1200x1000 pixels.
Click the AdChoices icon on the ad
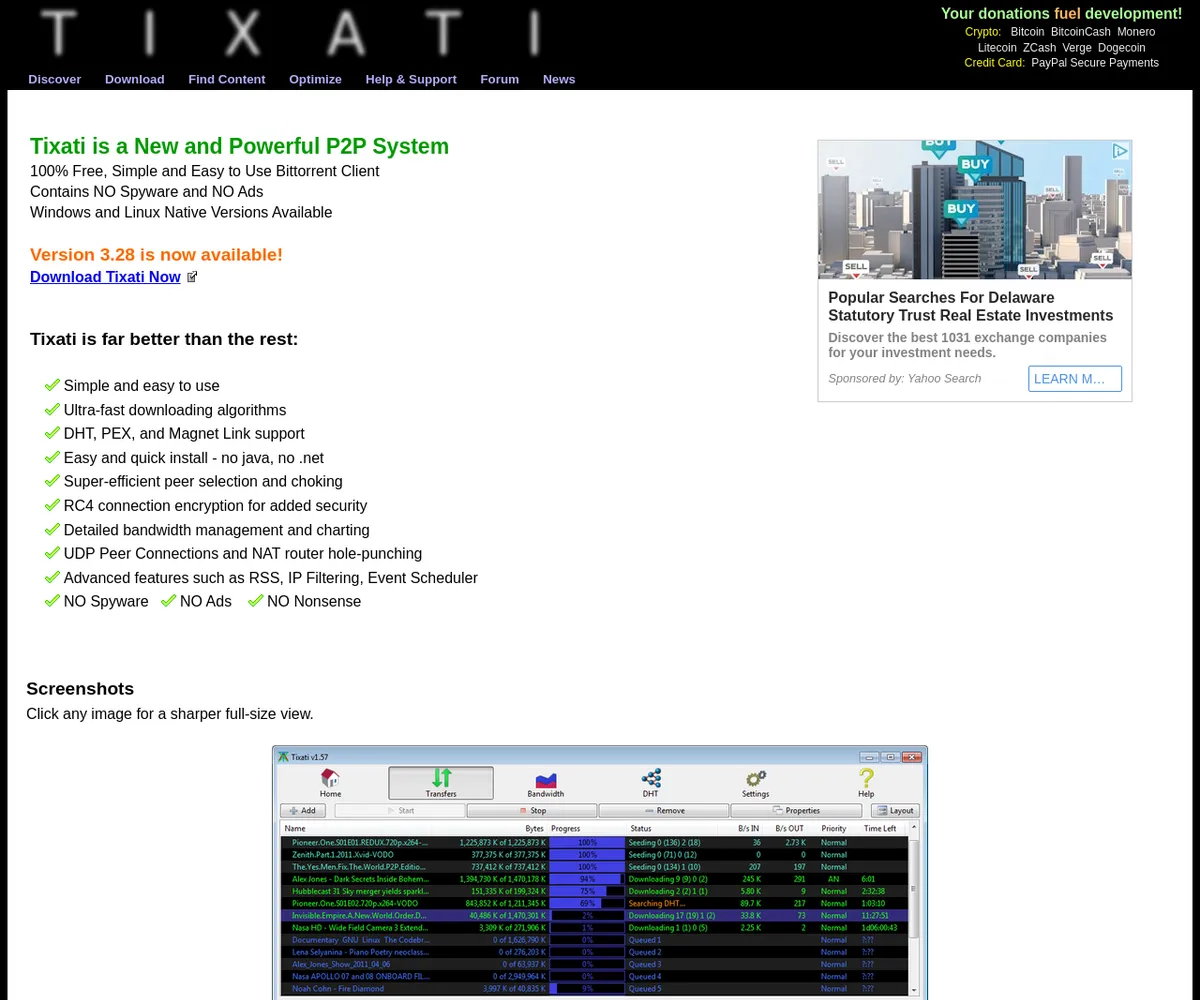coord(1120,151)
